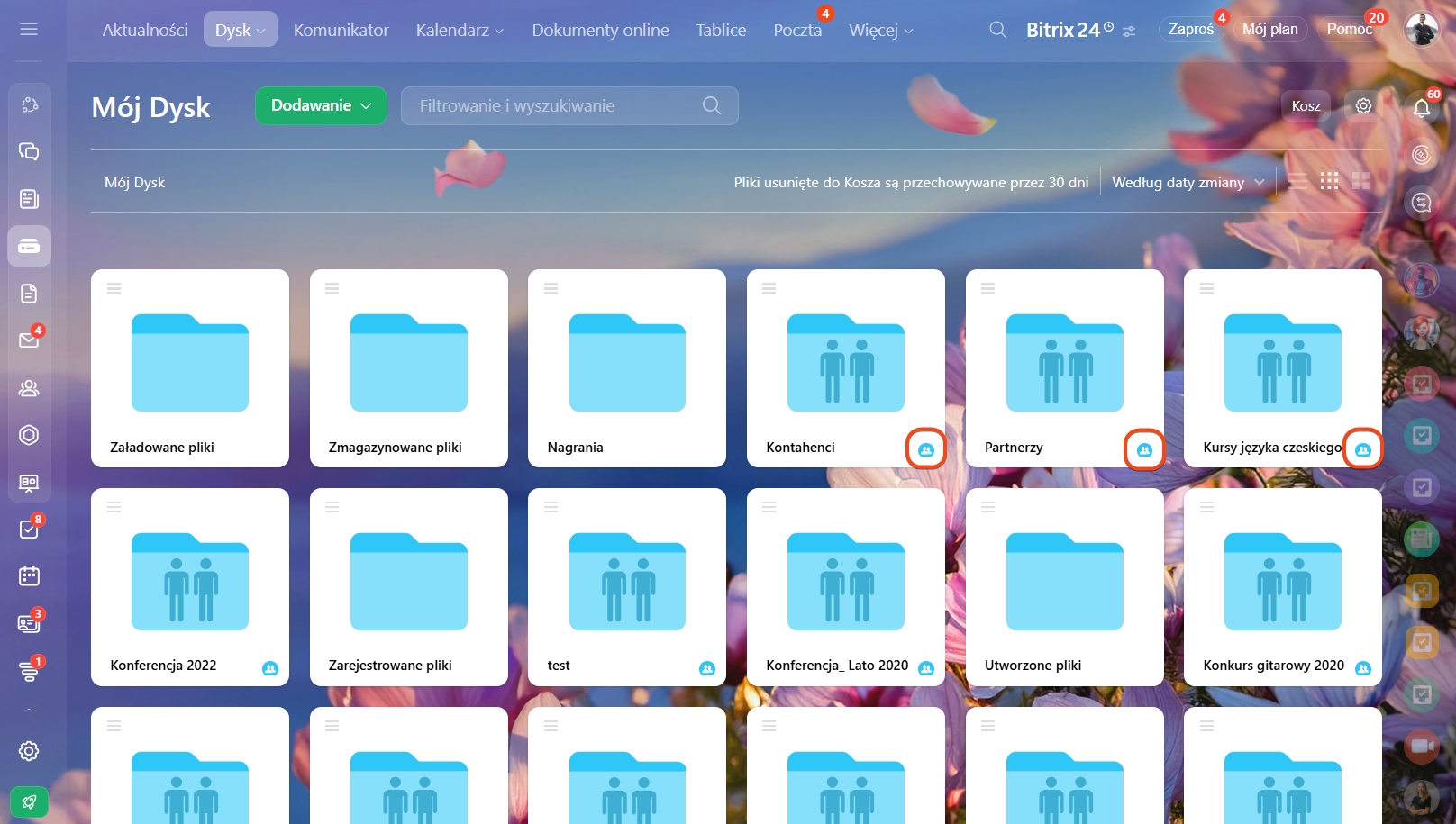Open the Zmagazynowane pliki folder
Image resolution: width=1456 pixels, height=824 pixels.
click(408, 368)
